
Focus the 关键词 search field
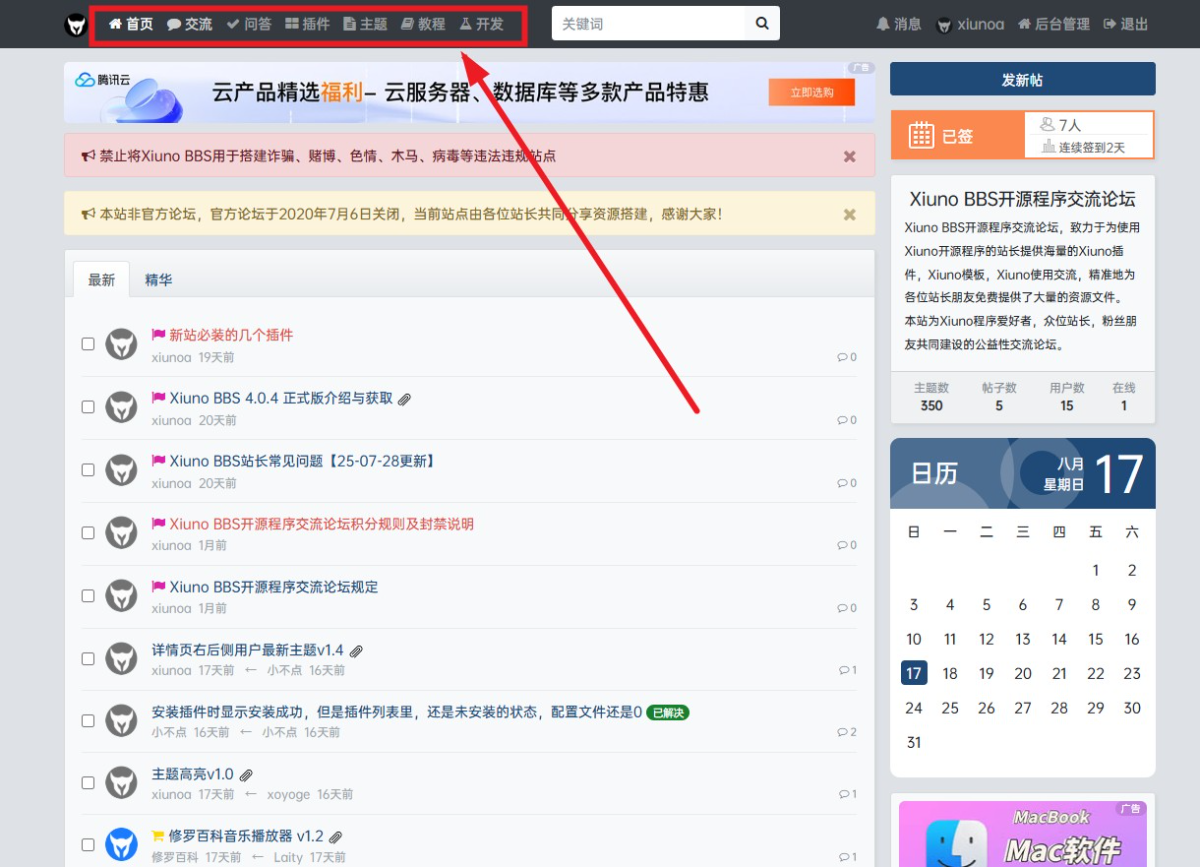tap(648, 24)
